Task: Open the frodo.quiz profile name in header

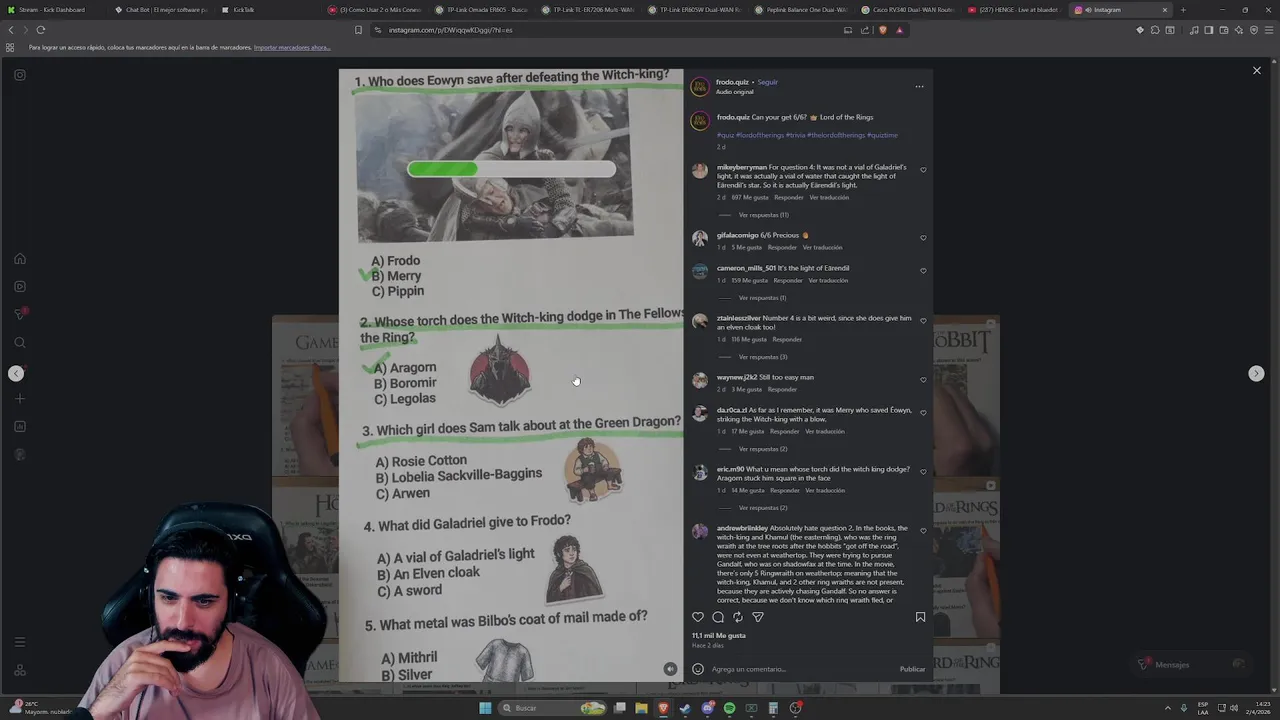Action: (732, 82)
